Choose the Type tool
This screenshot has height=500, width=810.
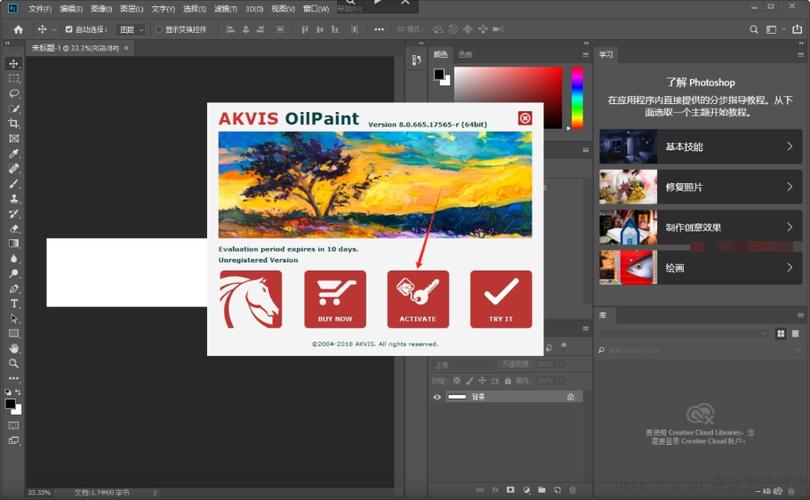coord(14,303)
